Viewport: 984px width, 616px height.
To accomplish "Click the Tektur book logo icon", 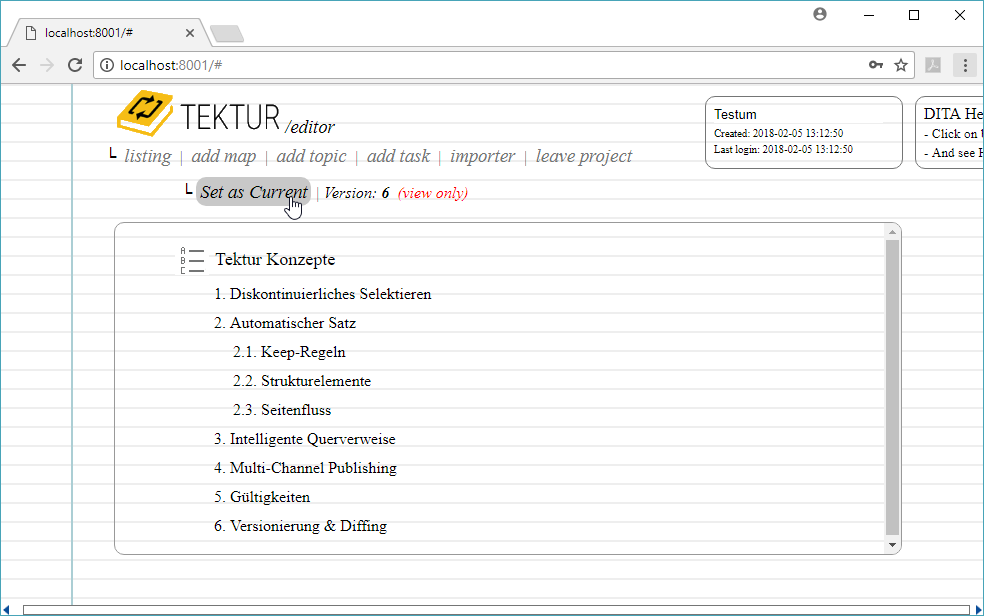I will 145,112.
